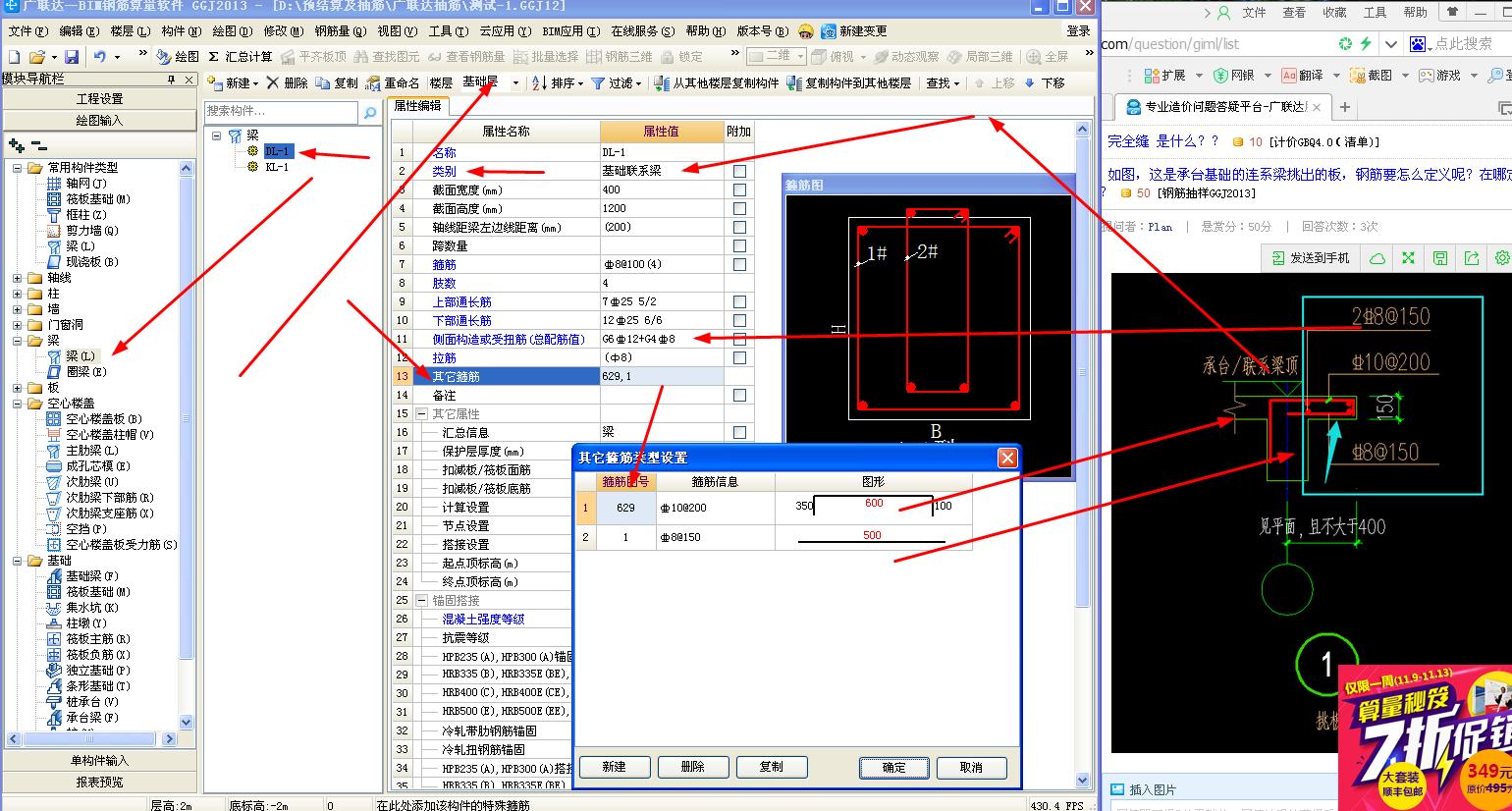
Task: Click the fullscreen expand icon in browser image toolbar
Action: tap(1408, 258)
